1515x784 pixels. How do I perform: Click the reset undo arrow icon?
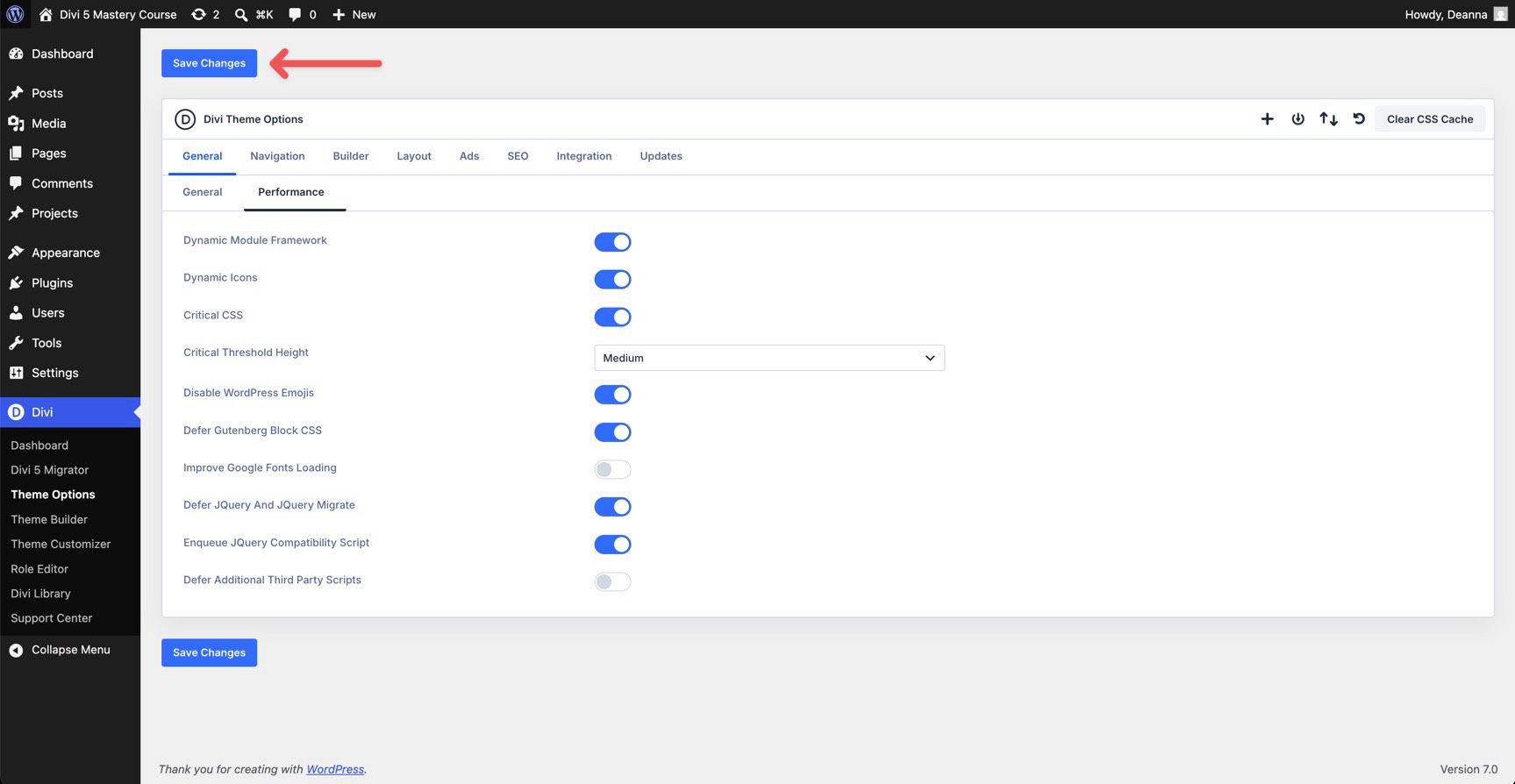(1359, 119)
